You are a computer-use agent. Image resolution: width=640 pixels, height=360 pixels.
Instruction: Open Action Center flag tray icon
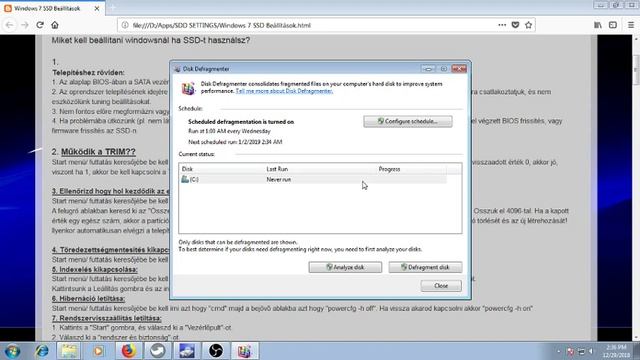pyautogui.click(x=570, y=351)
